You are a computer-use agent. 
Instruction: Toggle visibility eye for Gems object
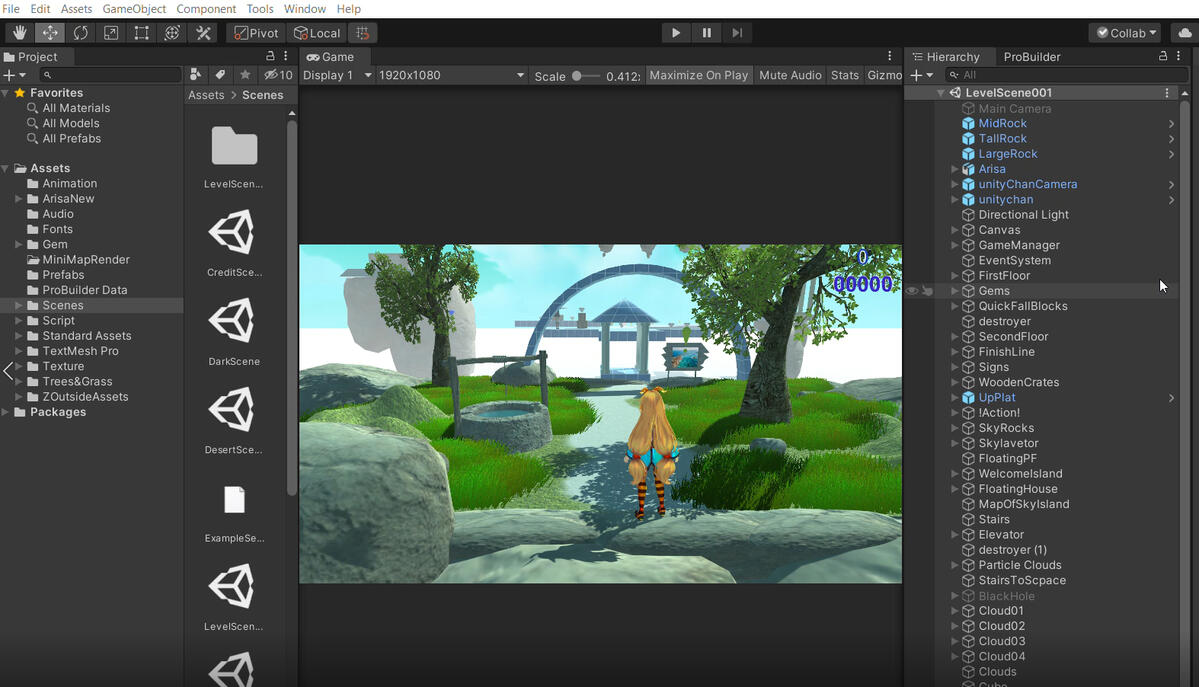tap(911, 291)
